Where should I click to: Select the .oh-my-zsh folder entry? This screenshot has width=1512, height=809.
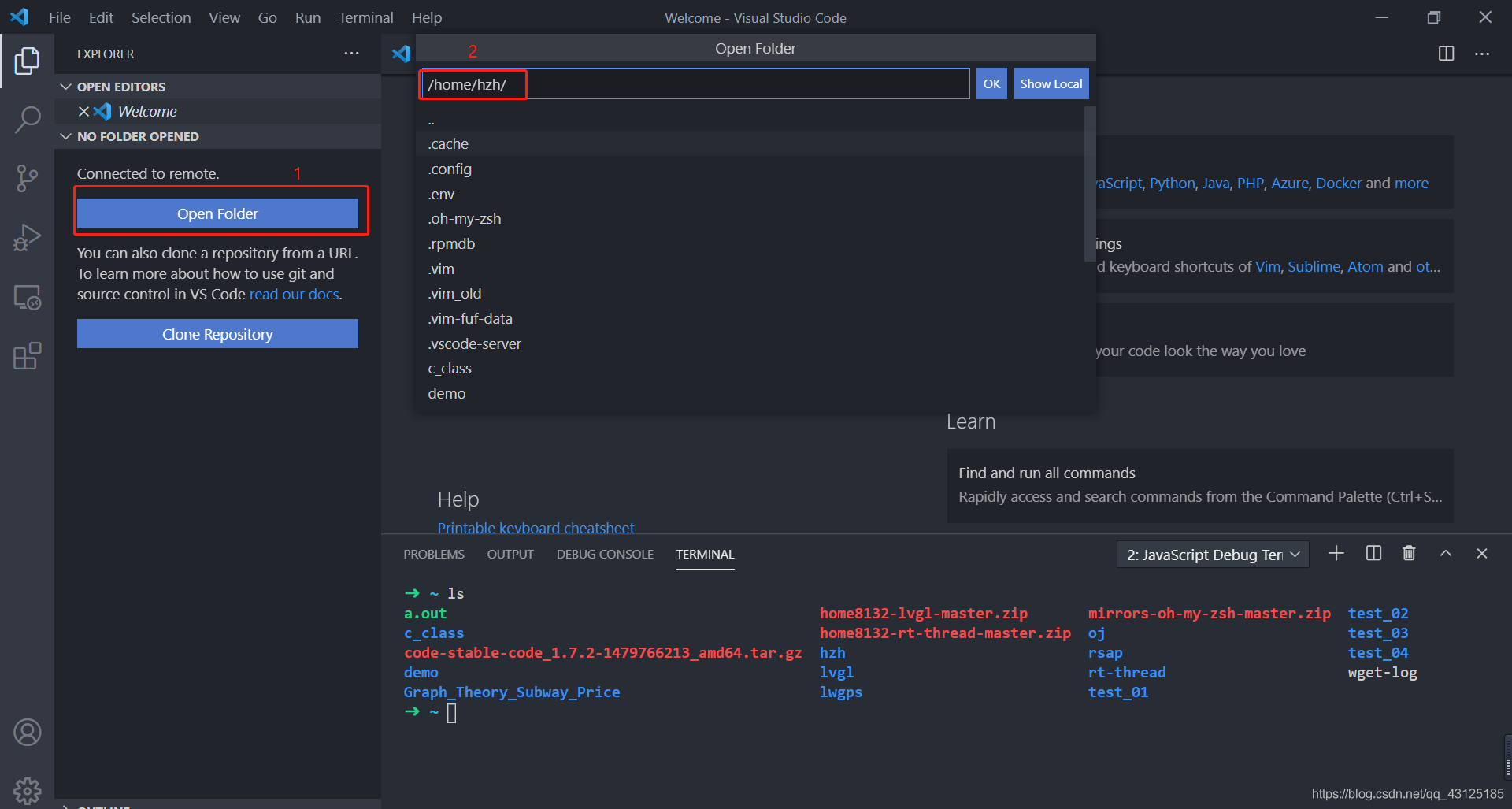[x=750, y=218]
